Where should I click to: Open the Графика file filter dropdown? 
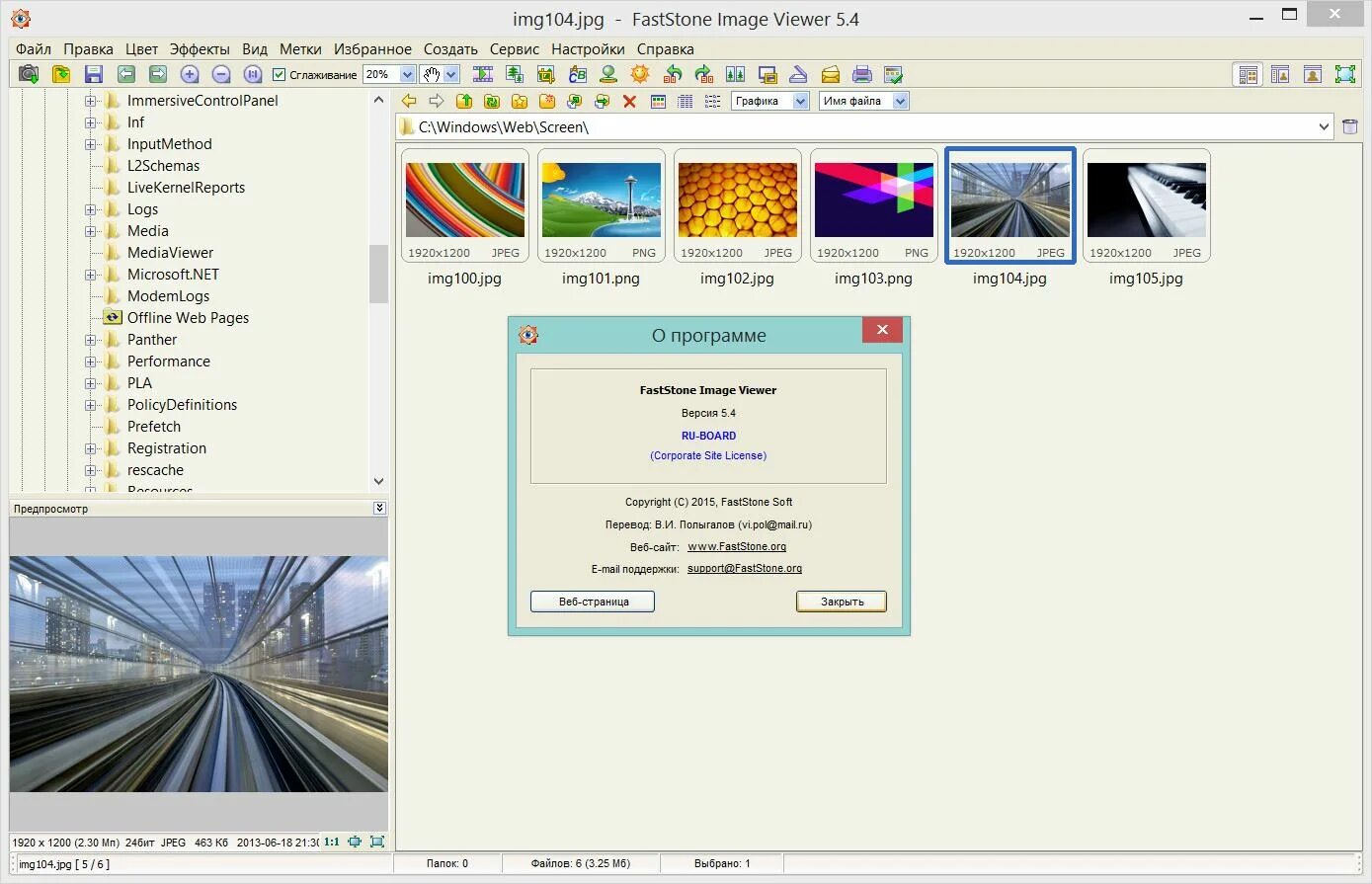801,101
